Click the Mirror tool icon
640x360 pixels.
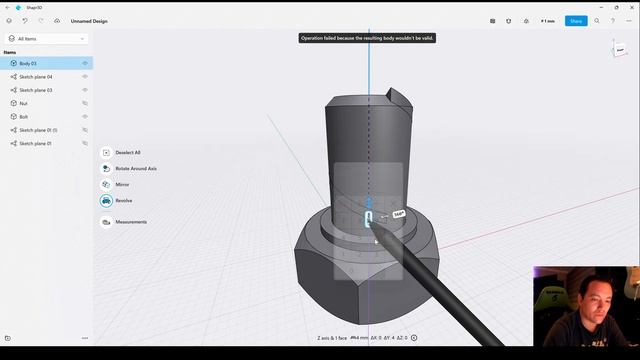click(x=106, y=184)
